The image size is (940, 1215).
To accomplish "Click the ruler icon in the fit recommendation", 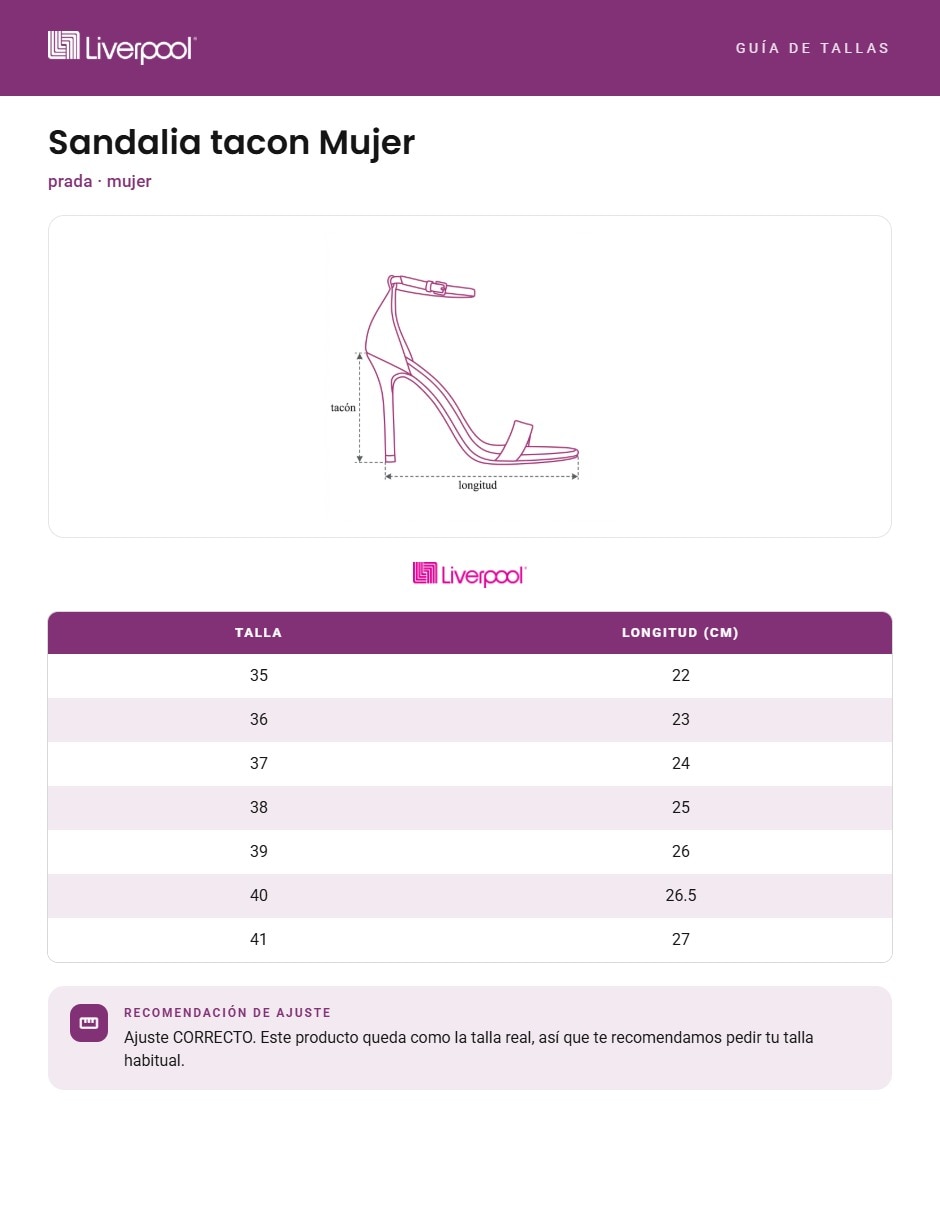I will pos(89,1023).
